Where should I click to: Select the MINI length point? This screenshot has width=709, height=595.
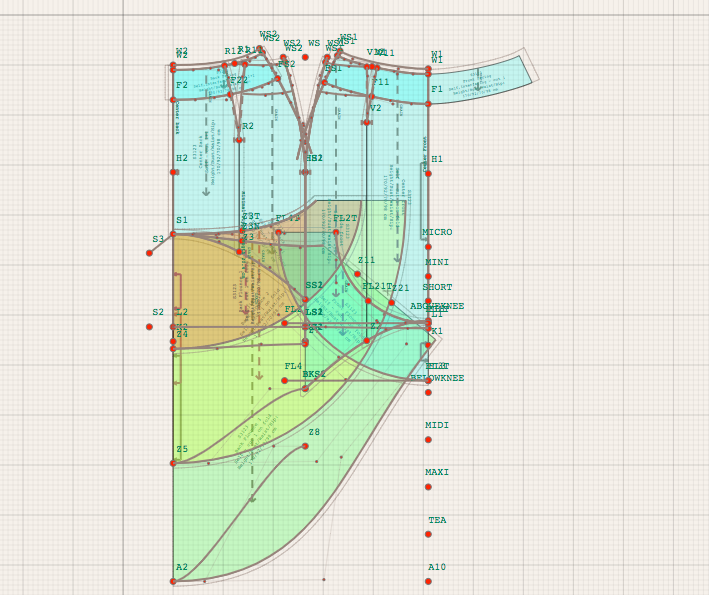click(x=428, y=276)
